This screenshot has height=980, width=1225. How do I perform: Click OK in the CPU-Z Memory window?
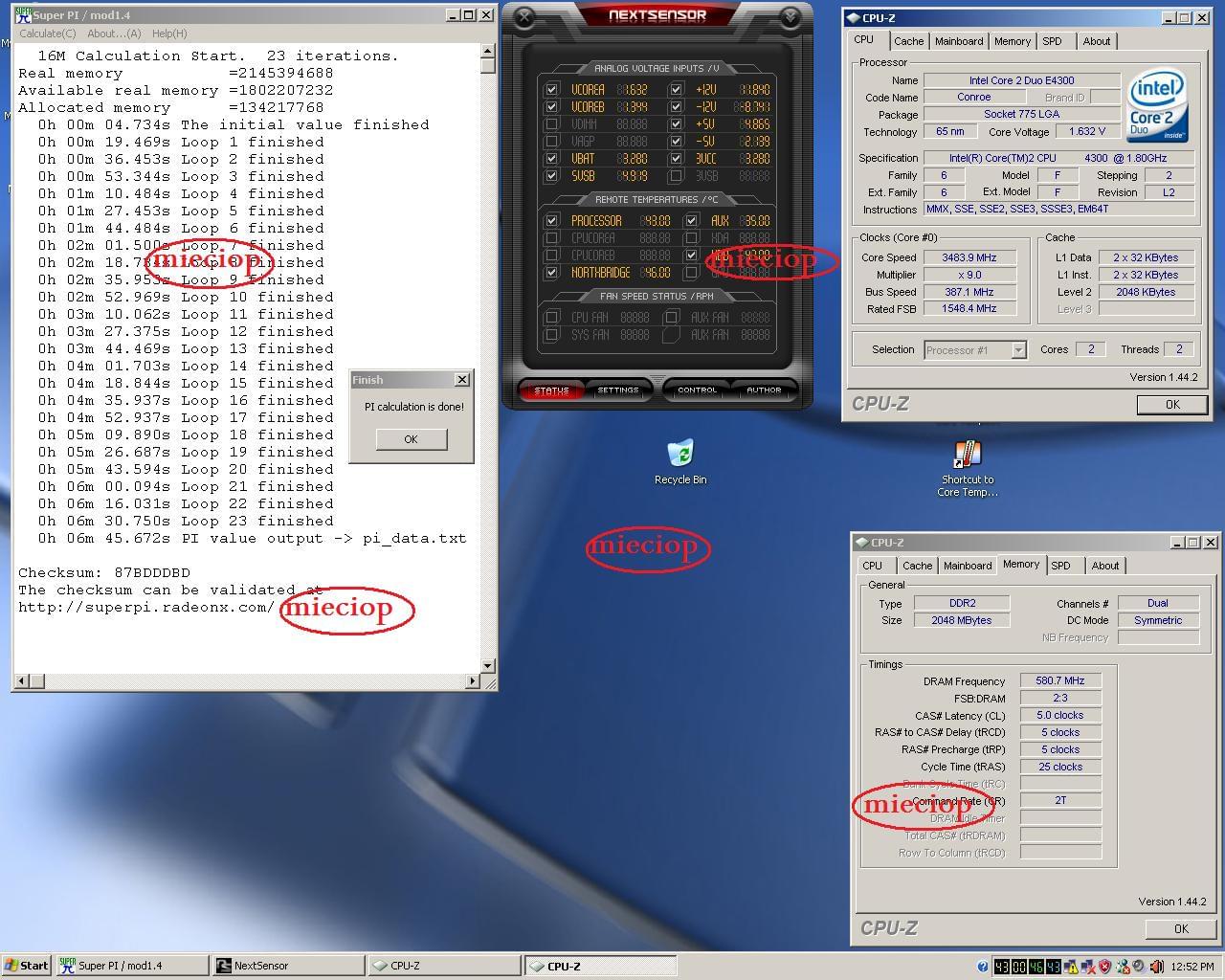[x=1181, y=928]
